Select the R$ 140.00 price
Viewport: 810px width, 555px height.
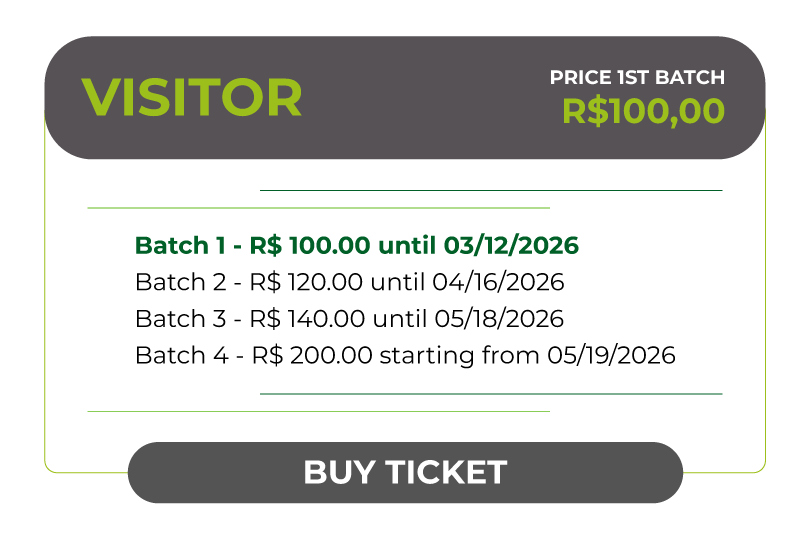(x=305, y=319)
